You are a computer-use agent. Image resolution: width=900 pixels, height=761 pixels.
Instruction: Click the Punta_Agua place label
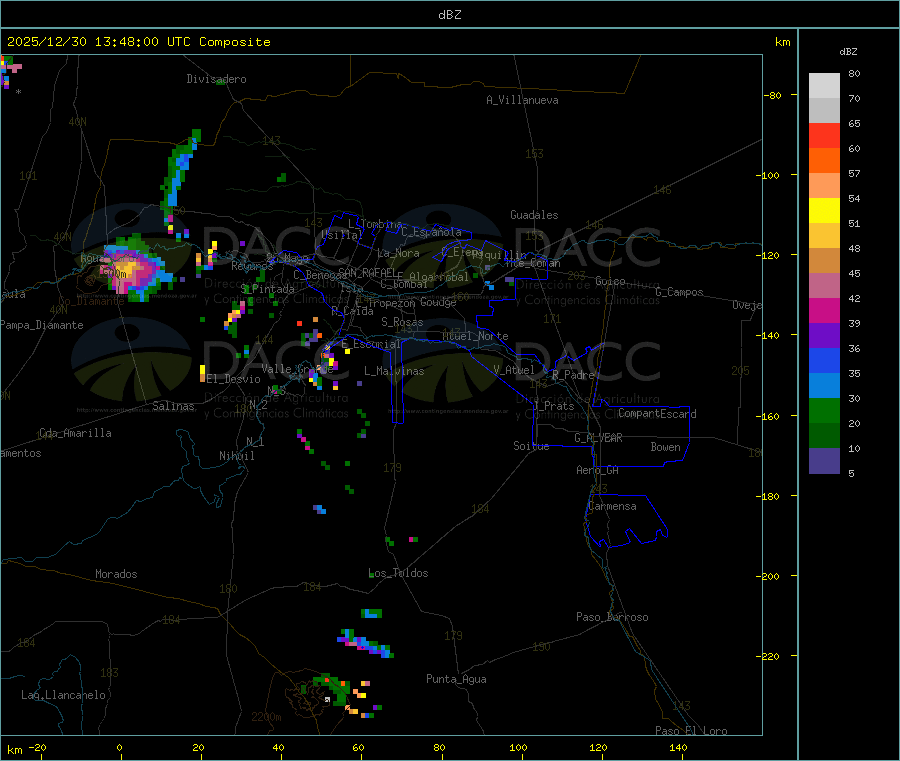click(456, 679)
